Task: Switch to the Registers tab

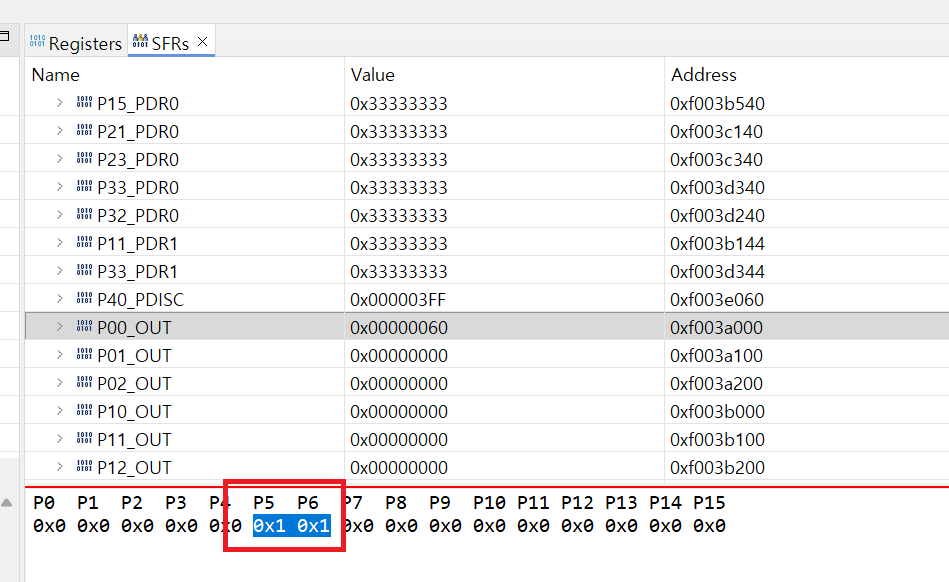Action: pos(76,43)
